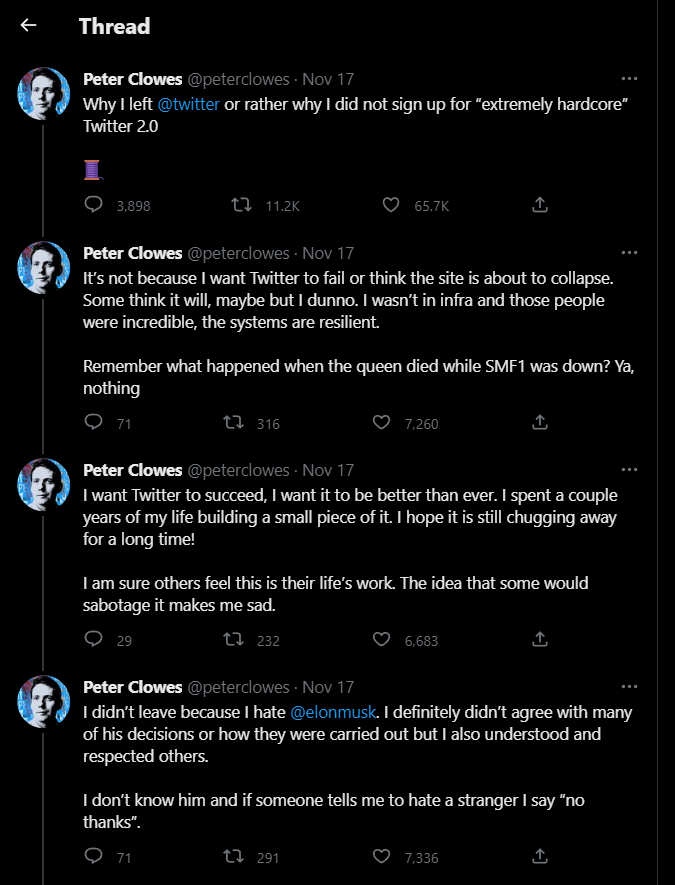Open Peter Clowes name on first tweet

(x=133, y=79)
